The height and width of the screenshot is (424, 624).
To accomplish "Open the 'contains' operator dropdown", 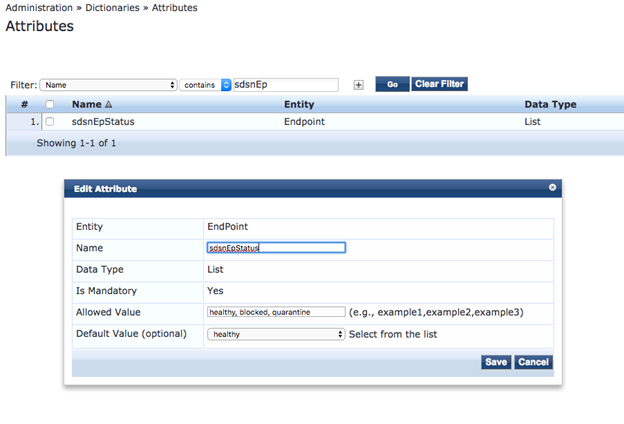I will [206, 85].
